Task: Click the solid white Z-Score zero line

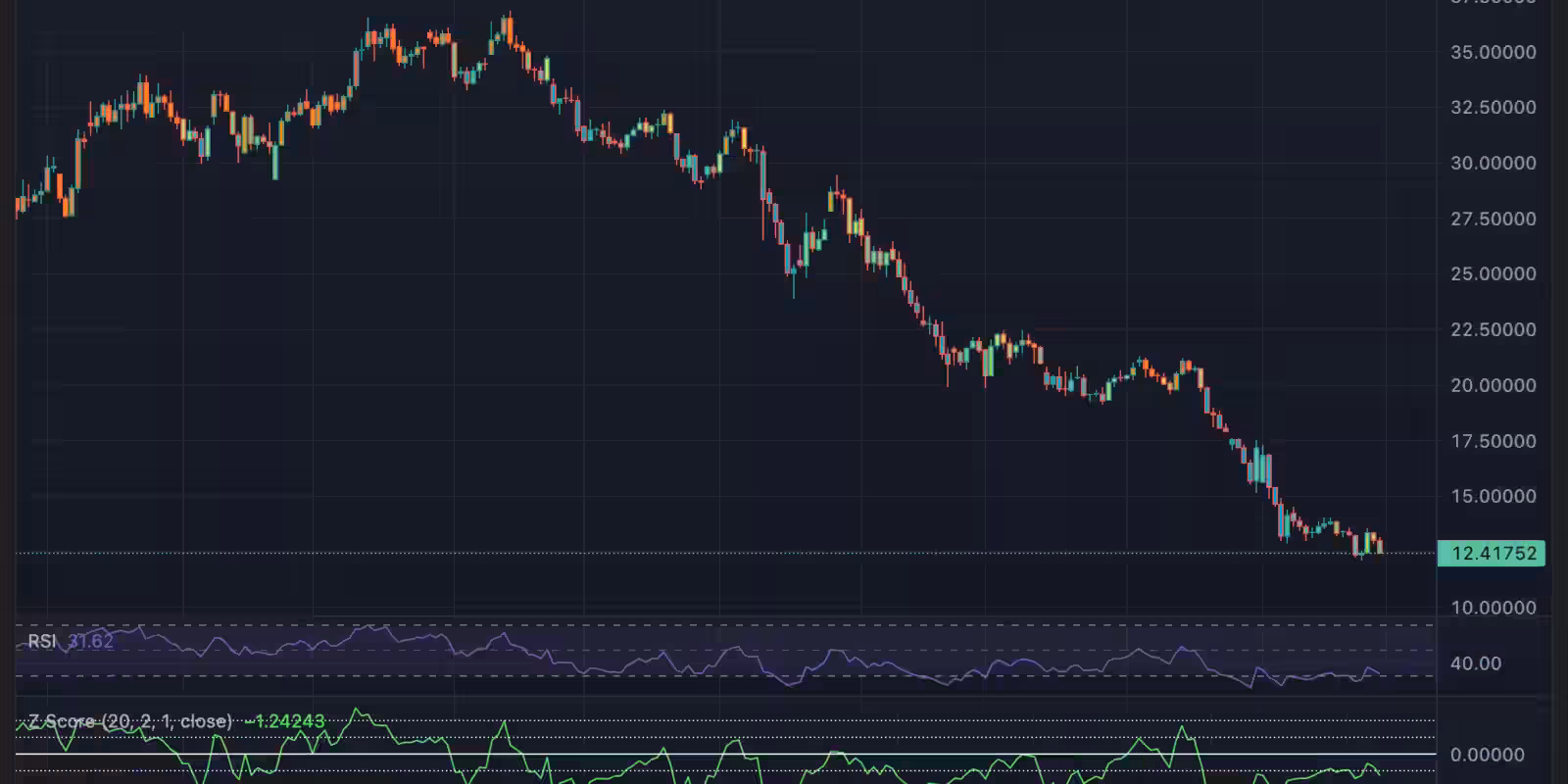Action: (x=686, y=755)
